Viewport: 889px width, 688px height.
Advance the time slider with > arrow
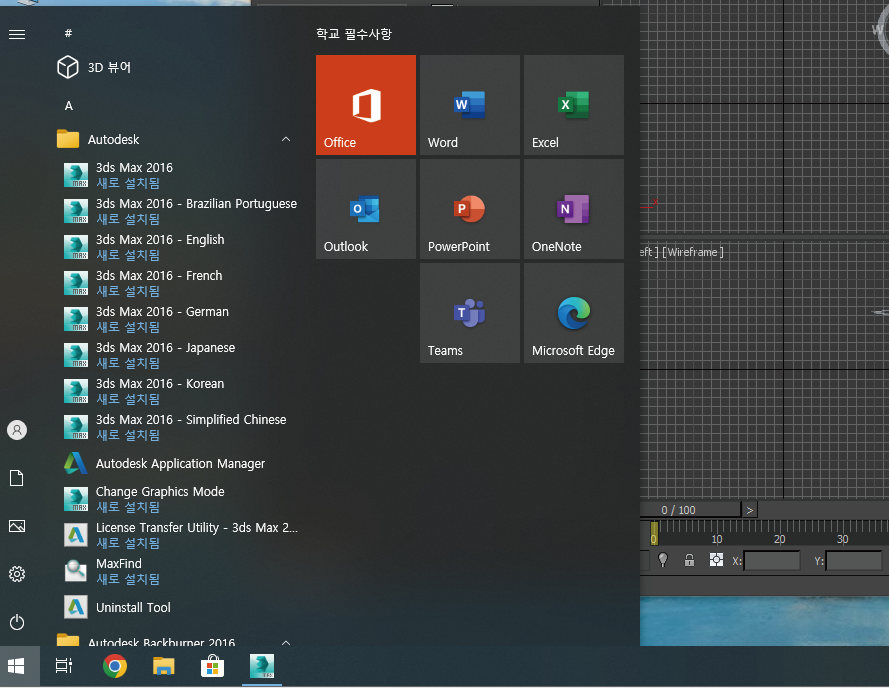(x=750, y=510)
